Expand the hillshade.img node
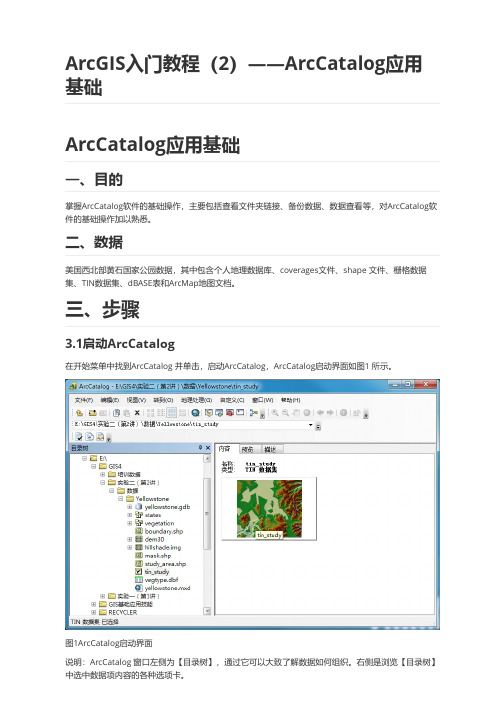The height and width of the screenshot is (713, 504). click(x=130, y=547)
